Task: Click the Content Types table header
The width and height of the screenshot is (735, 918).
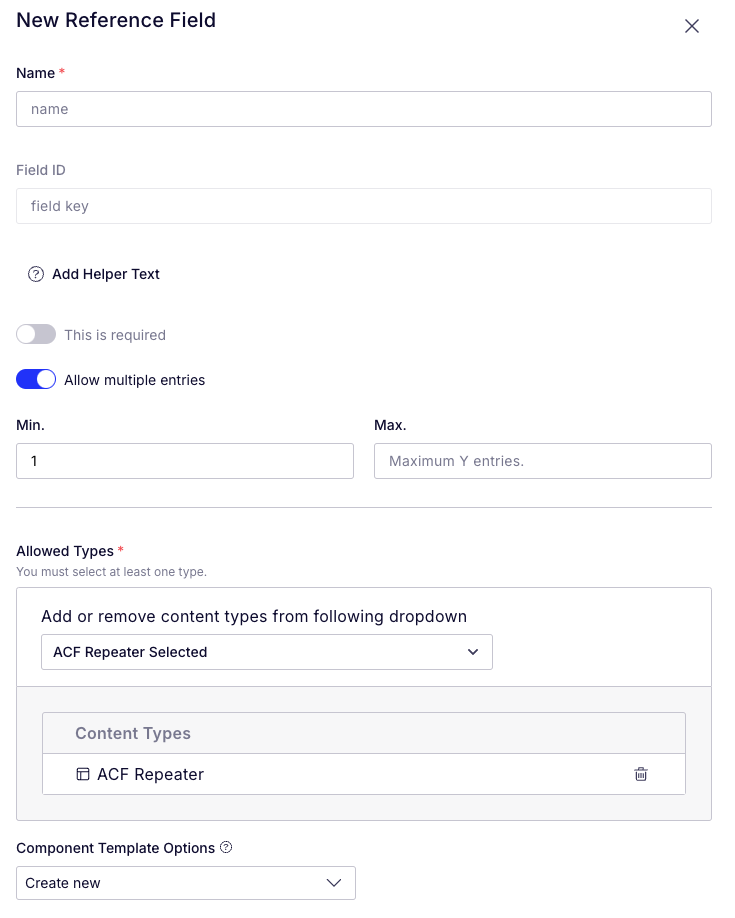Action: point(364,733)
